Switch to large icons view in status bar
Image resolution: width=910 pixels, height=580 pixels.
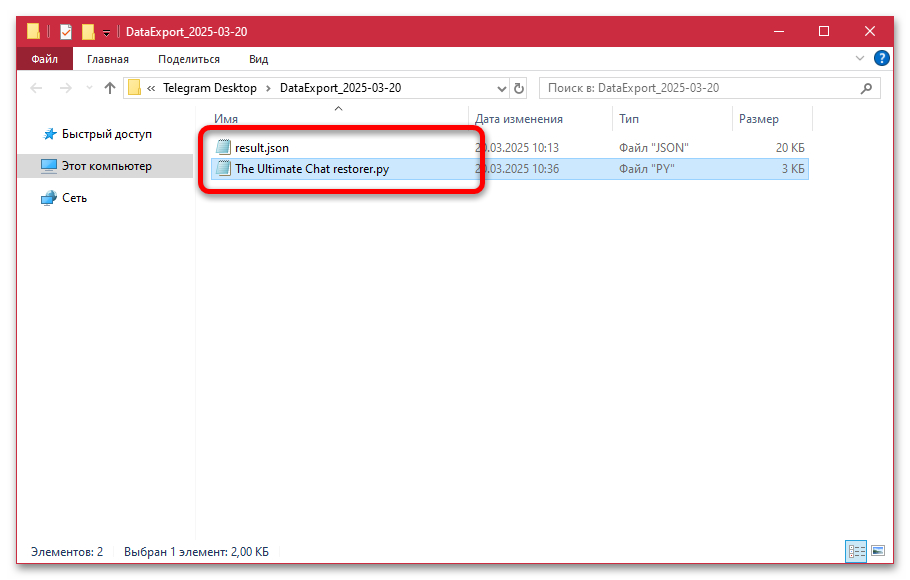point(878,551)
